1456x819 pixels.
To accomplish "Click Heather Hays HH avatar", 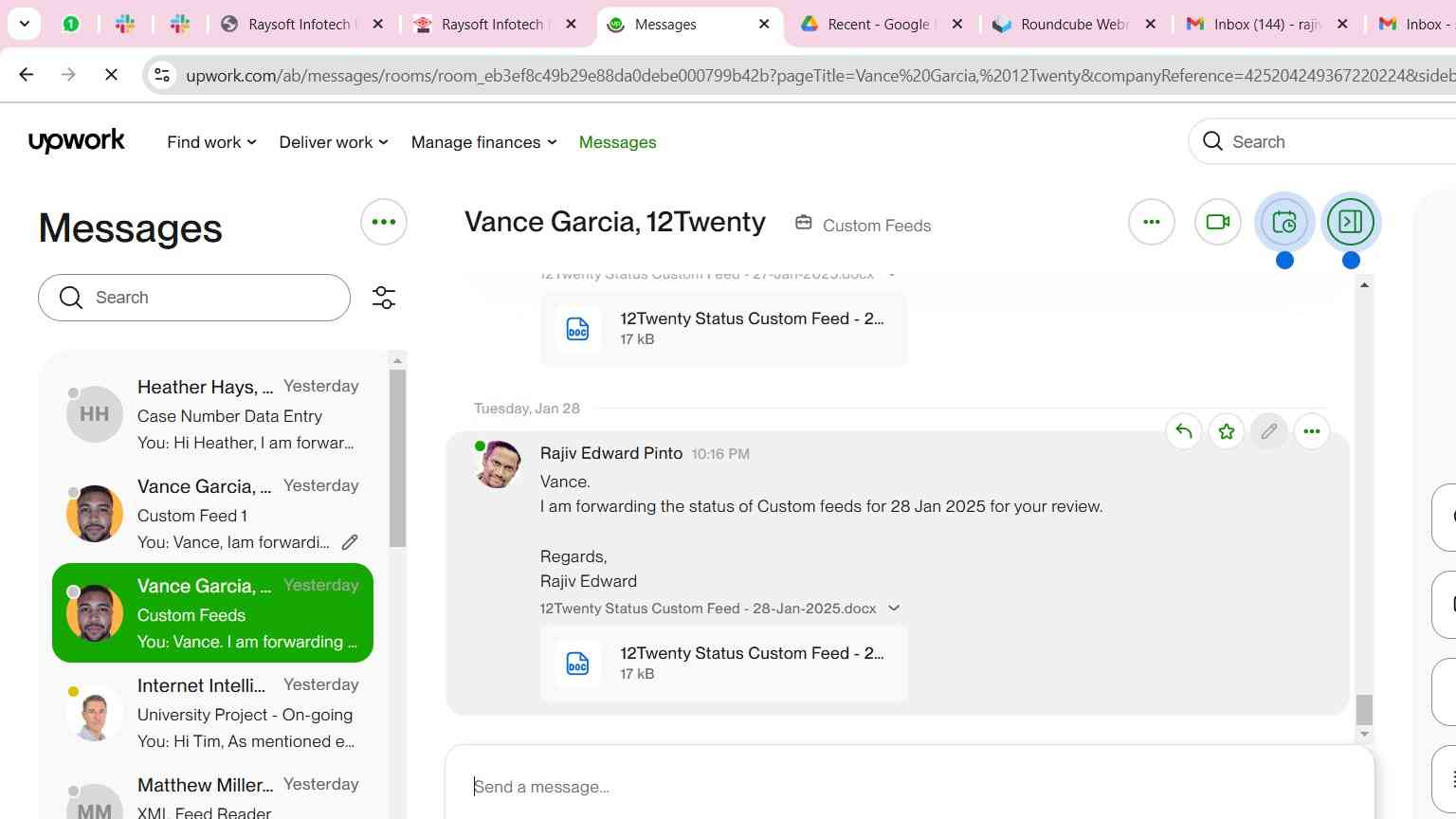I will (x=95, y=414).
